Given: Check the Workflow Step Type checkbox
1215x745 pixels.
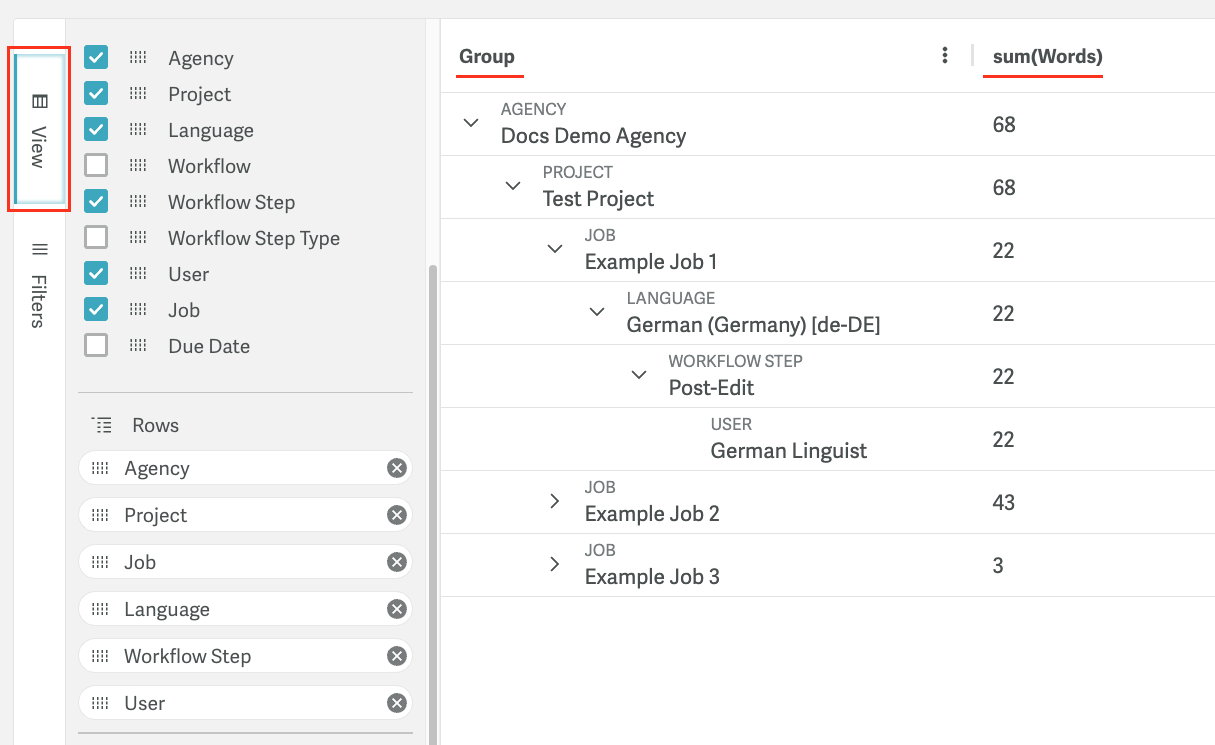Looking at the screenshot, I should (96, 238).
